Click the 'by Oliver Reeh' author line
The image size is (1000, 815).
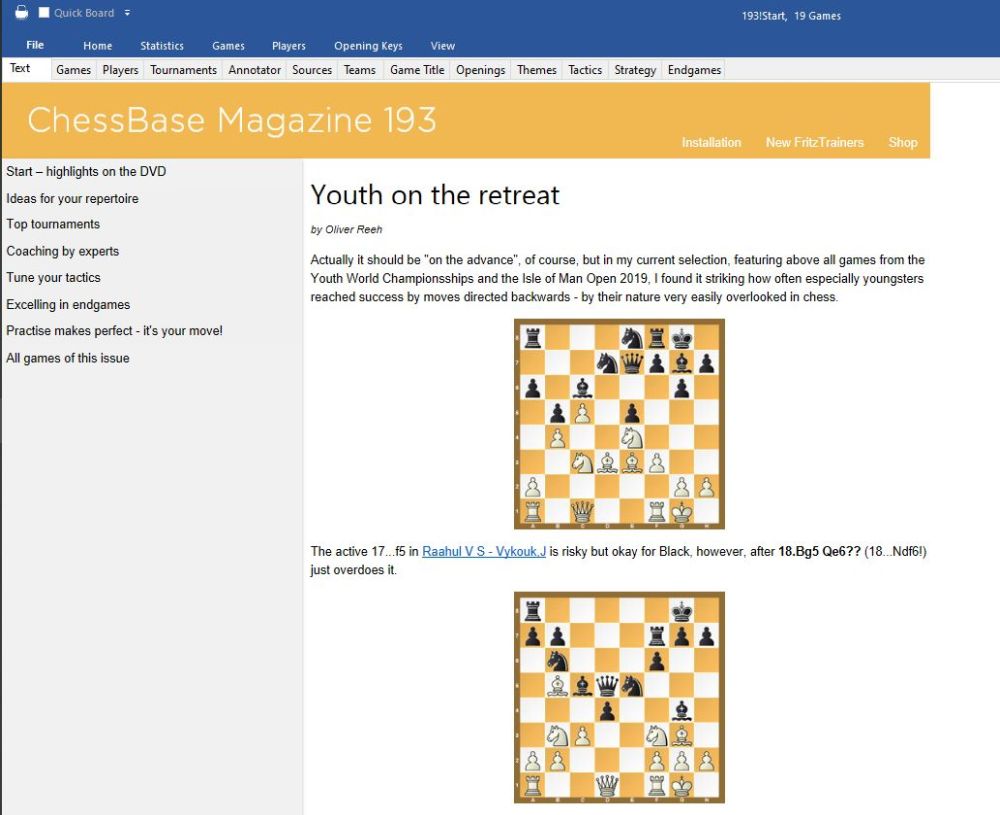click(x=346, y=230)
